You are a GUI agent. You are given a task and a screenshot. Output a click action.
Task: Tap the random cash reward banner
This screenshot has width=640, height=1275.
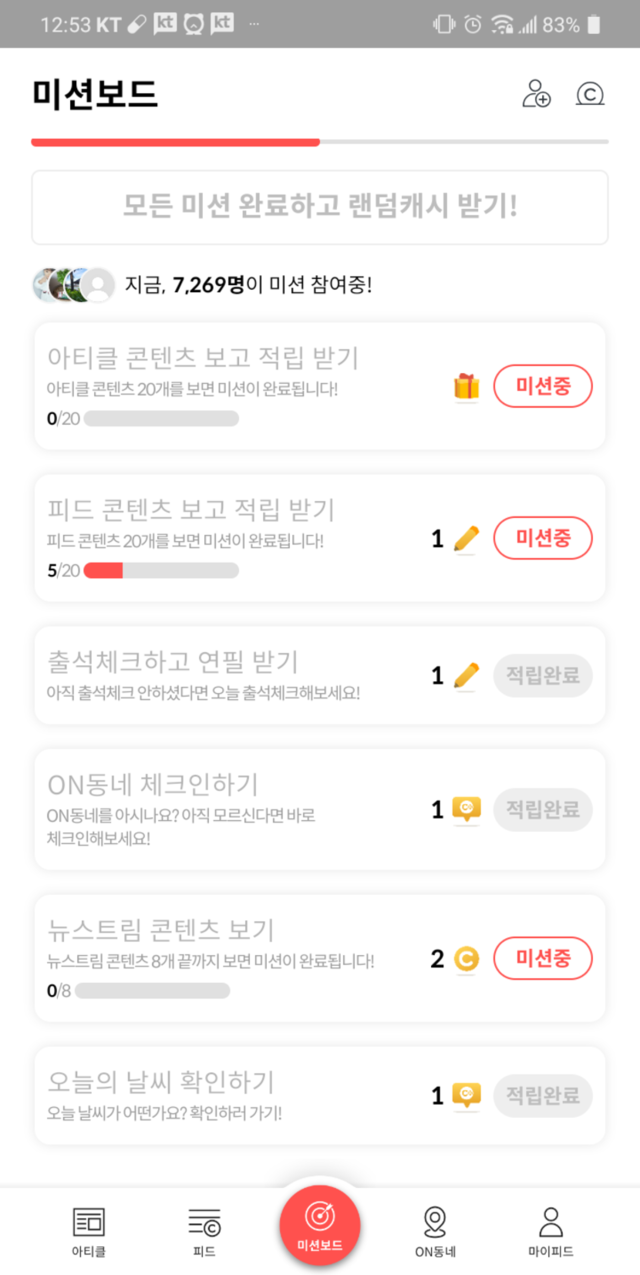(x=320, y=207)
